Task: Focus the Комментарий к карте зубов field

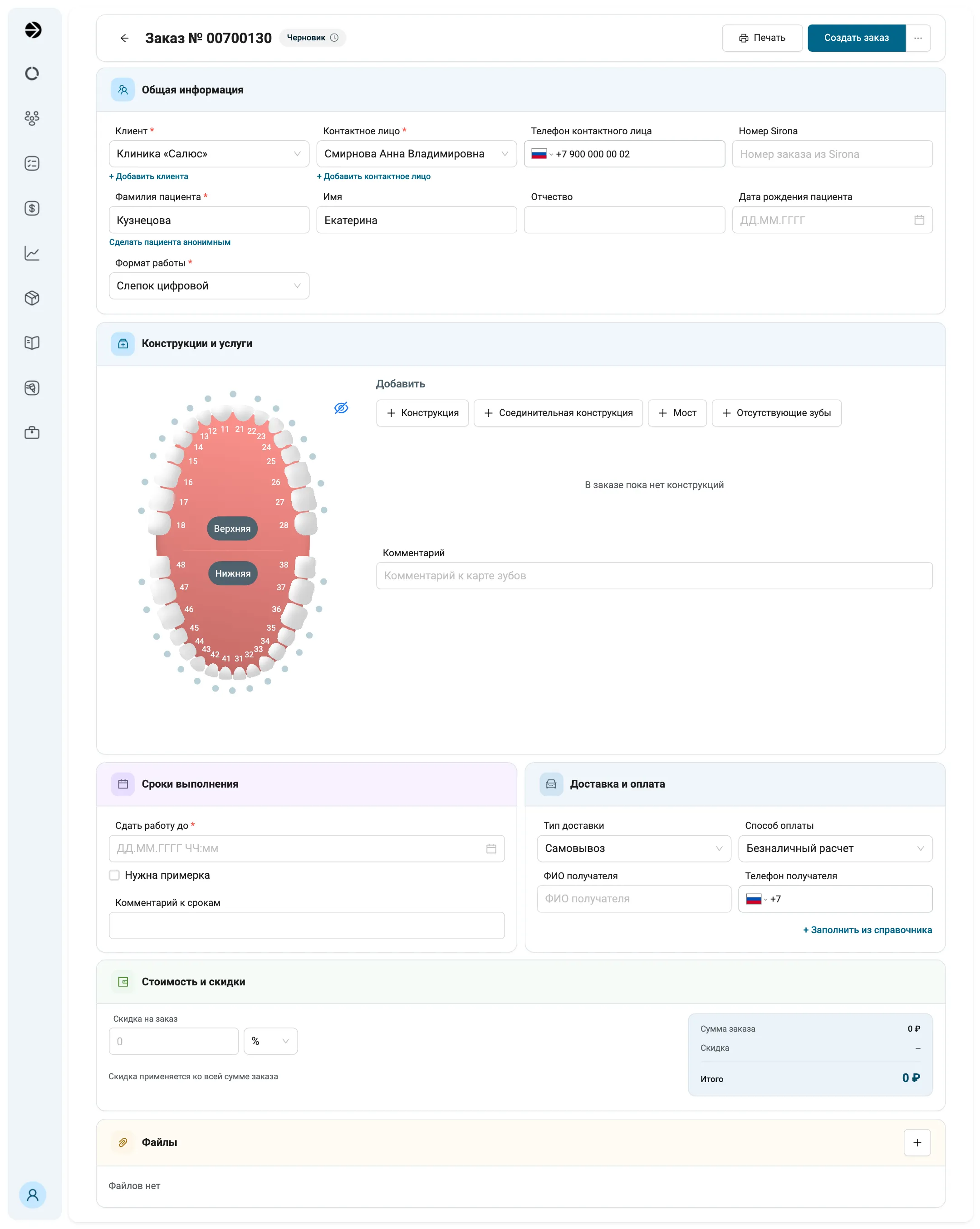Action: [654, 576]
